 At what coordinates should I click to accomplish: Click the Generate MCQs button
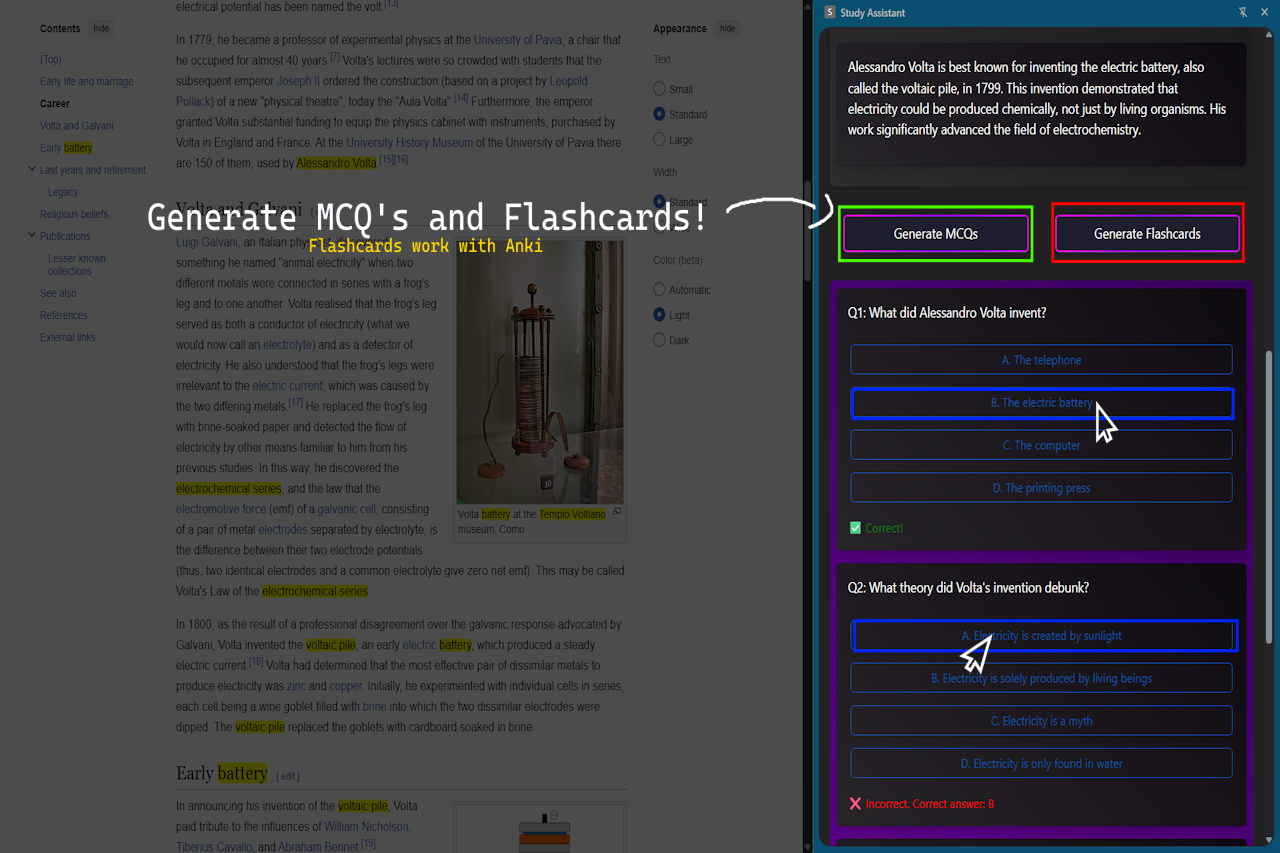pos(935,234)
